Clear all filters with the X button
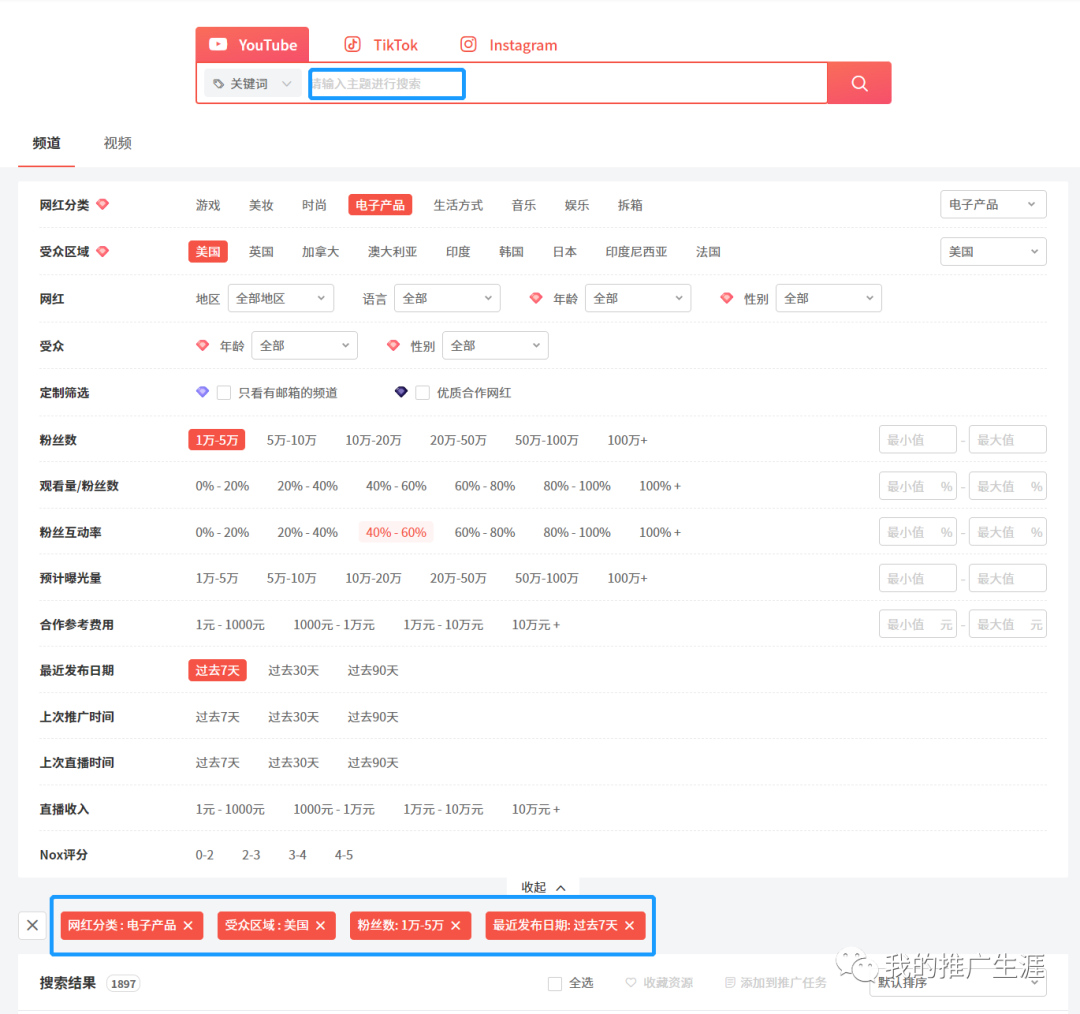 point(32,925)
